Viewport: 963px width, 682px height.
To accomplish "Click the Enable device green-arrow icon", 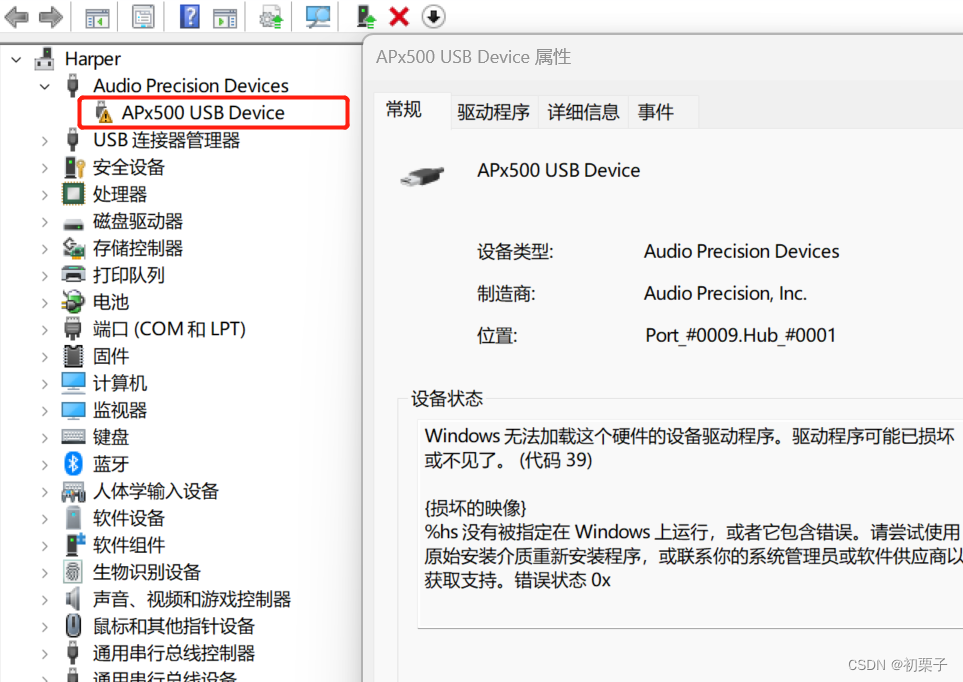I will pyautogui.click(x=366, y=17).
